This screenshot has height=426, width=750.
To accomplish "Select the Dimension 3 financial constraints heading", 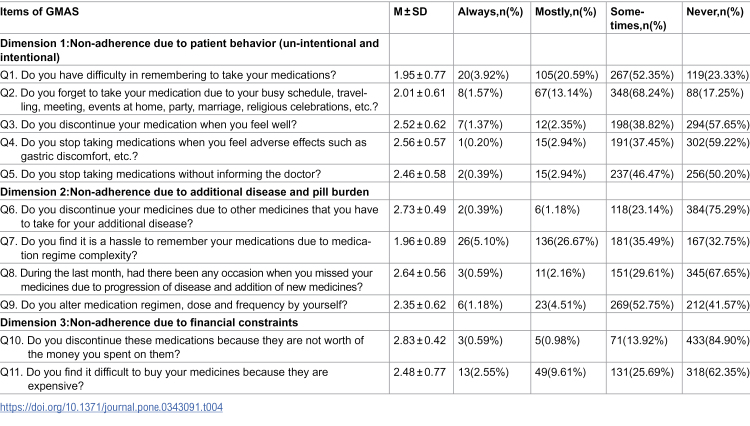I will (x=149, y=323).
